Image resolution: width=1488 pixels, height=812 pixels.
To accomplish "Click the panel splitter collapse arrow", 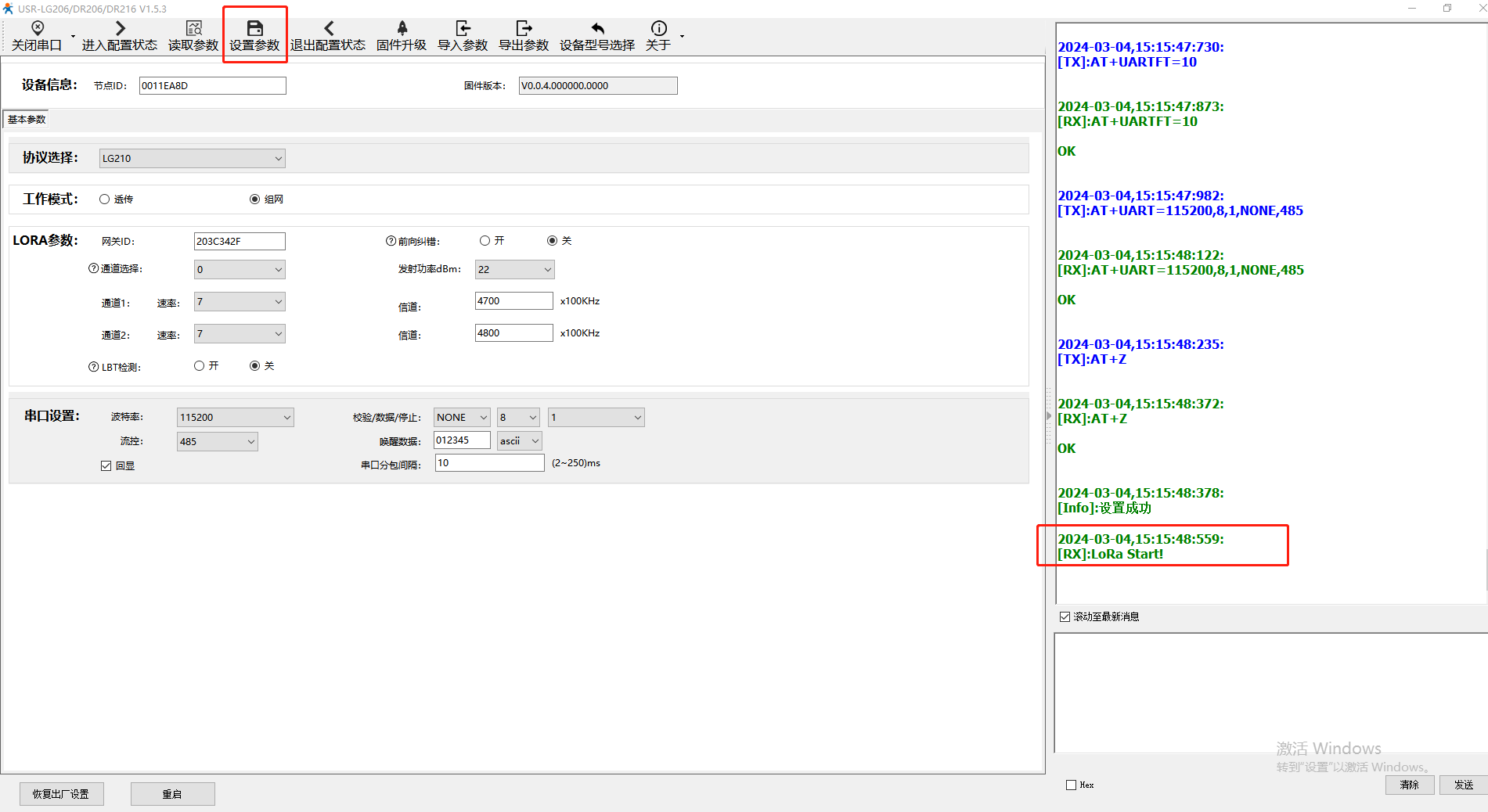I will click(1049, 416).
